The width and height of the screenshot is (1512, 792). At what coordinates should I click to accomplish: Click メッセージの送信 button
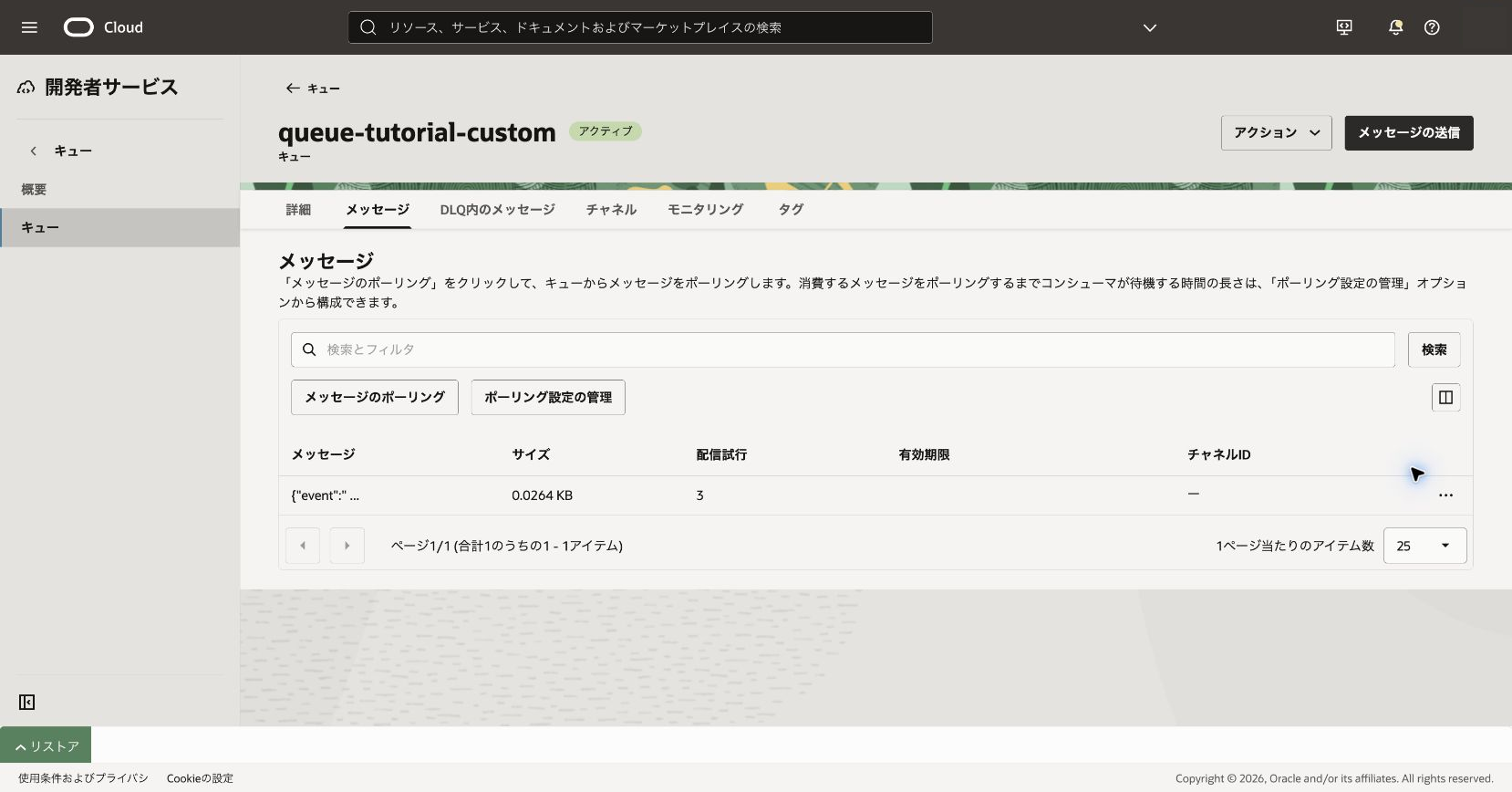click(x=1409, y=133)
